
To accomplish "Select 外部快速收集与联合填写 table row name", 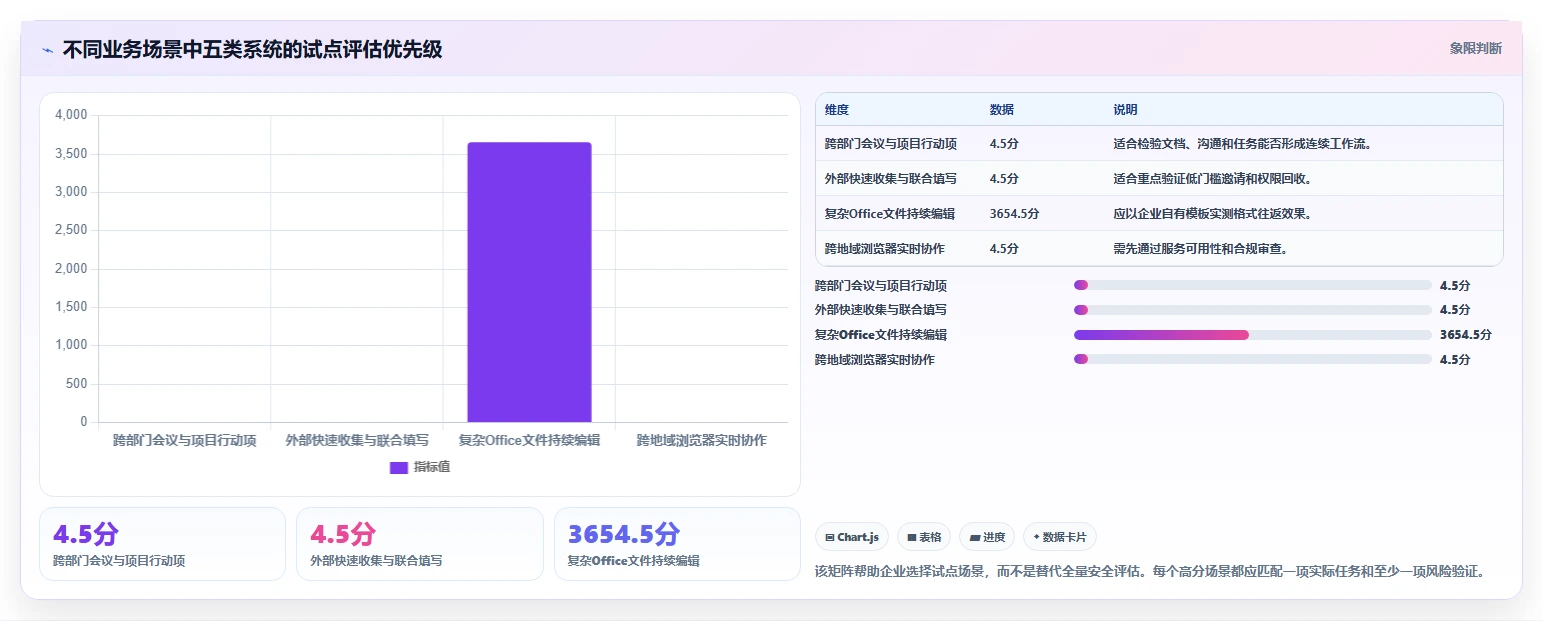I will click(891, 179).
